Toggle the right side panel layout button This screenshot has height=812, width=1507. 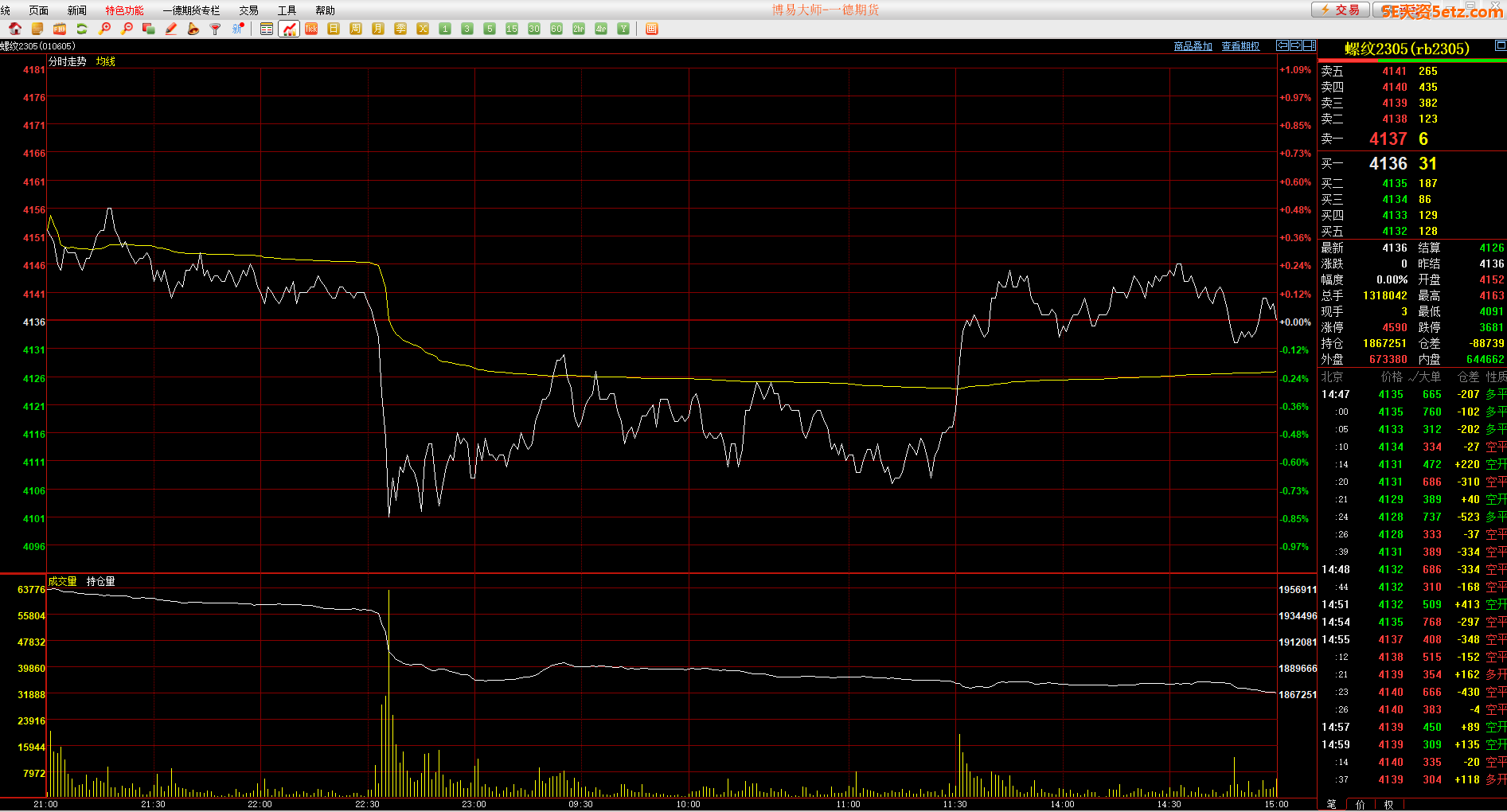point(1309,46)
